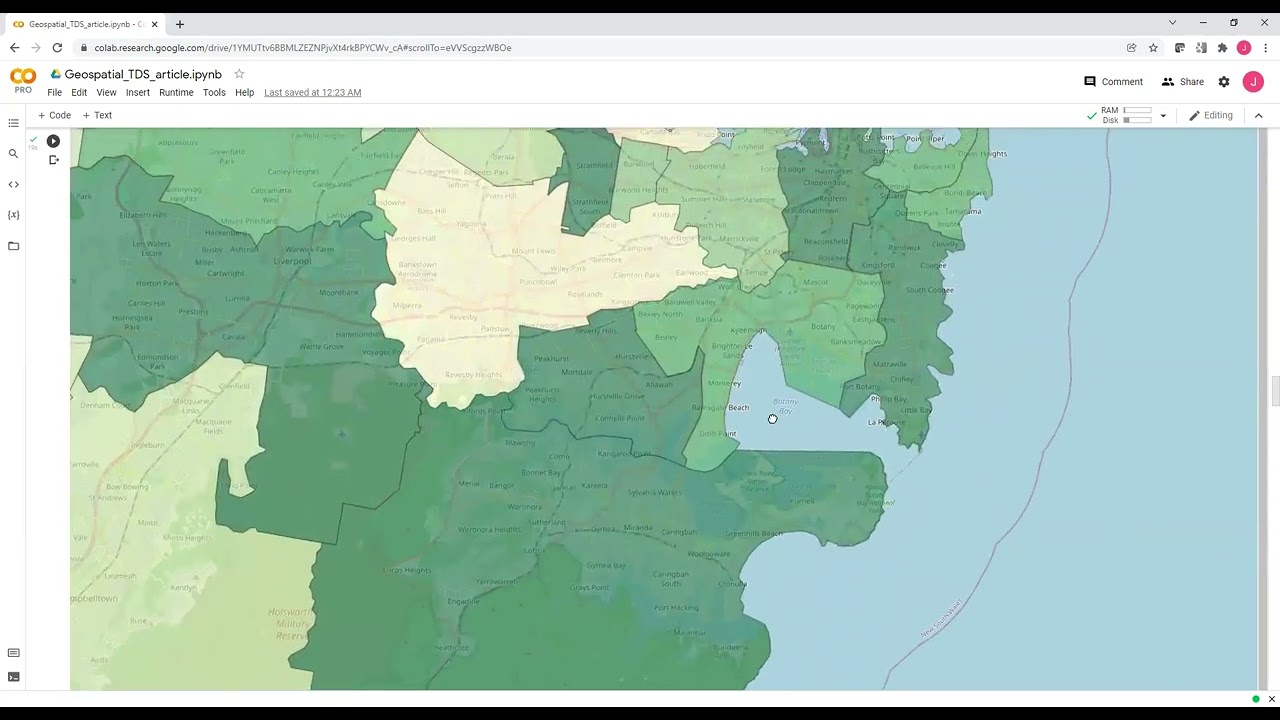Click the Botany Bay label on the map
This screenshot has width=1280, height=720.
[x=785, y=406]
